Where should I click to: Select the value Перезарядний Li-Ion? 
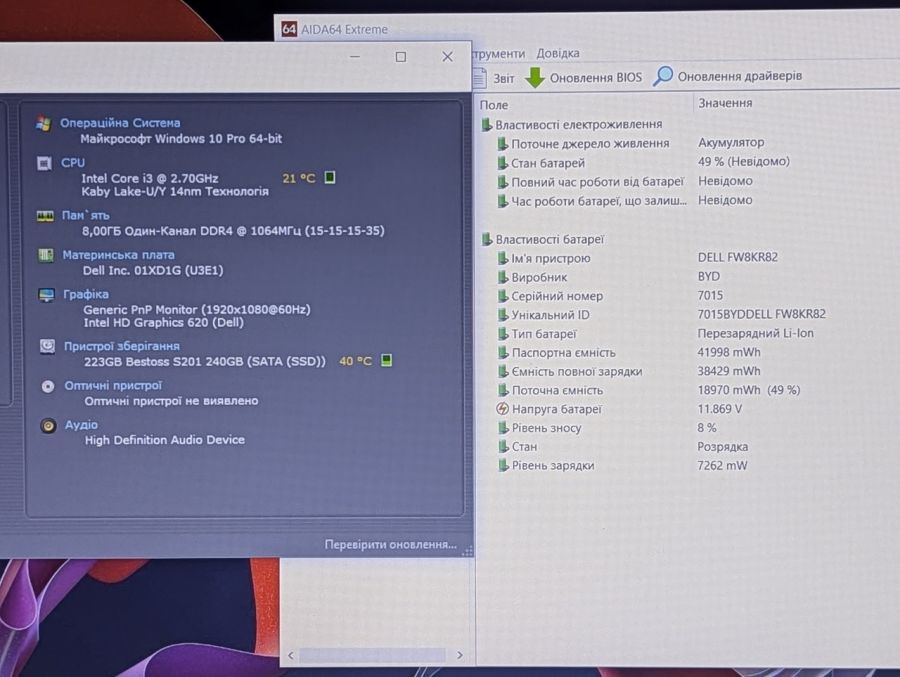tap(755, 333)
